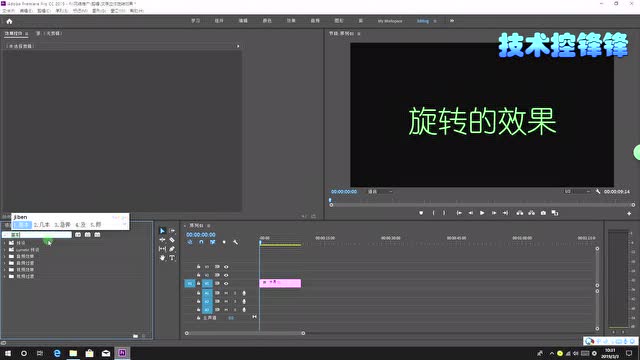Click the Extract button in Program monitor
This screenshot has height=360, width=640.
click(531, 213)
